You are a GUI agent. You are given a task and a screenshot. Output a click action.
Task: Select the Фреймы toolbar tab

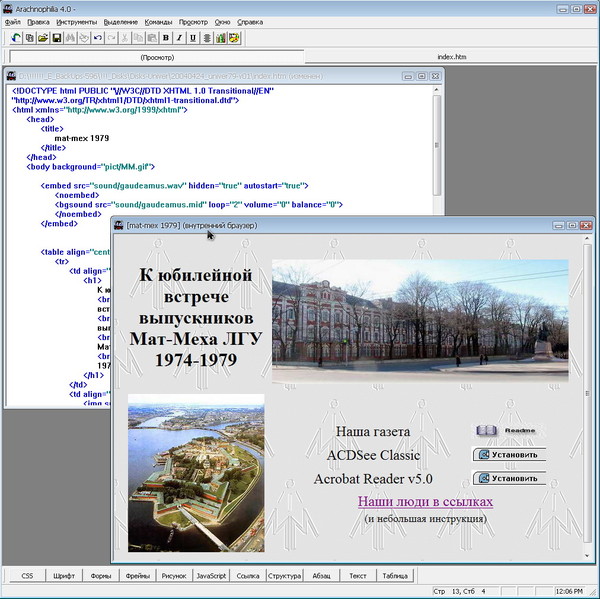click(137, 575)
